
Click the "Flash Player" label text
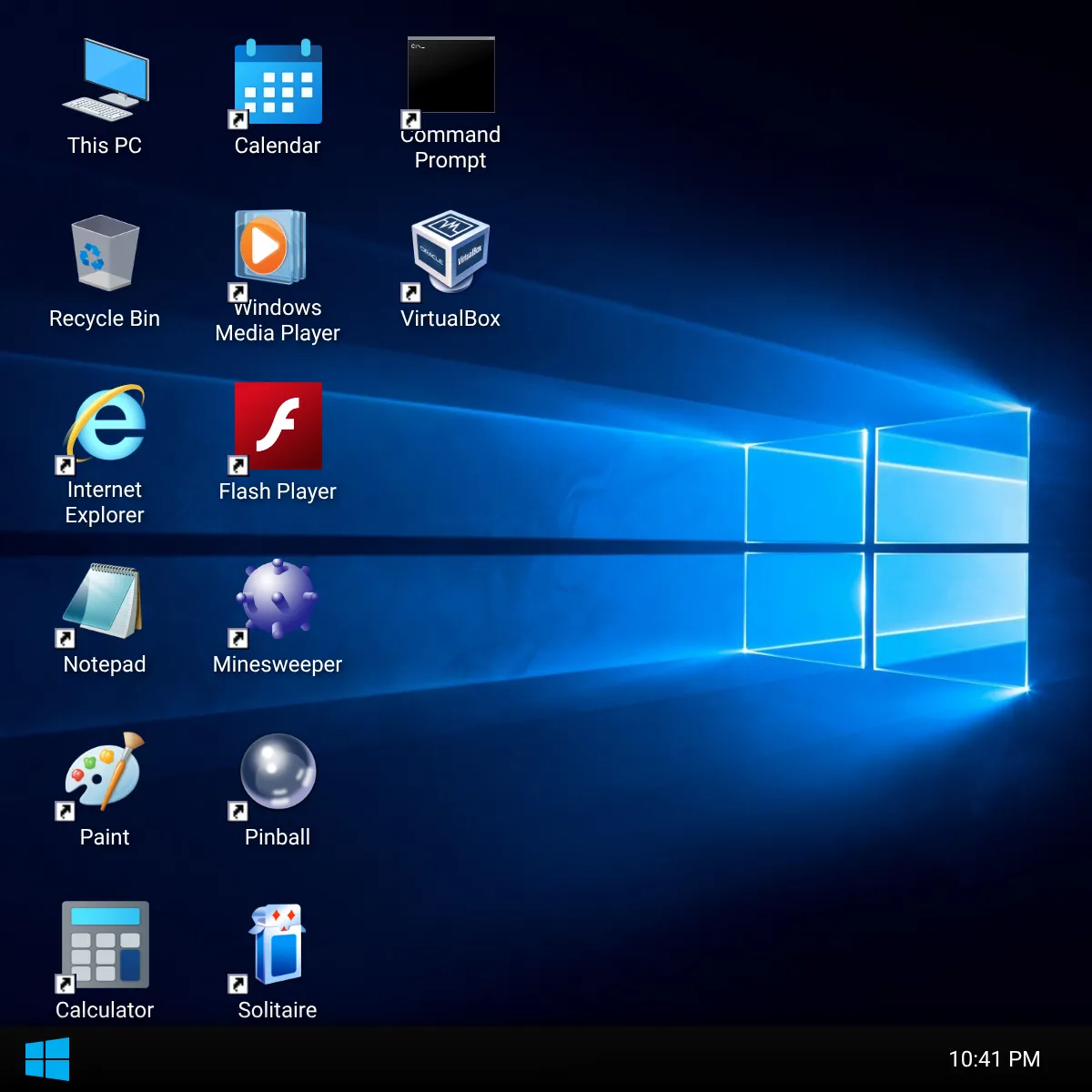278,491
